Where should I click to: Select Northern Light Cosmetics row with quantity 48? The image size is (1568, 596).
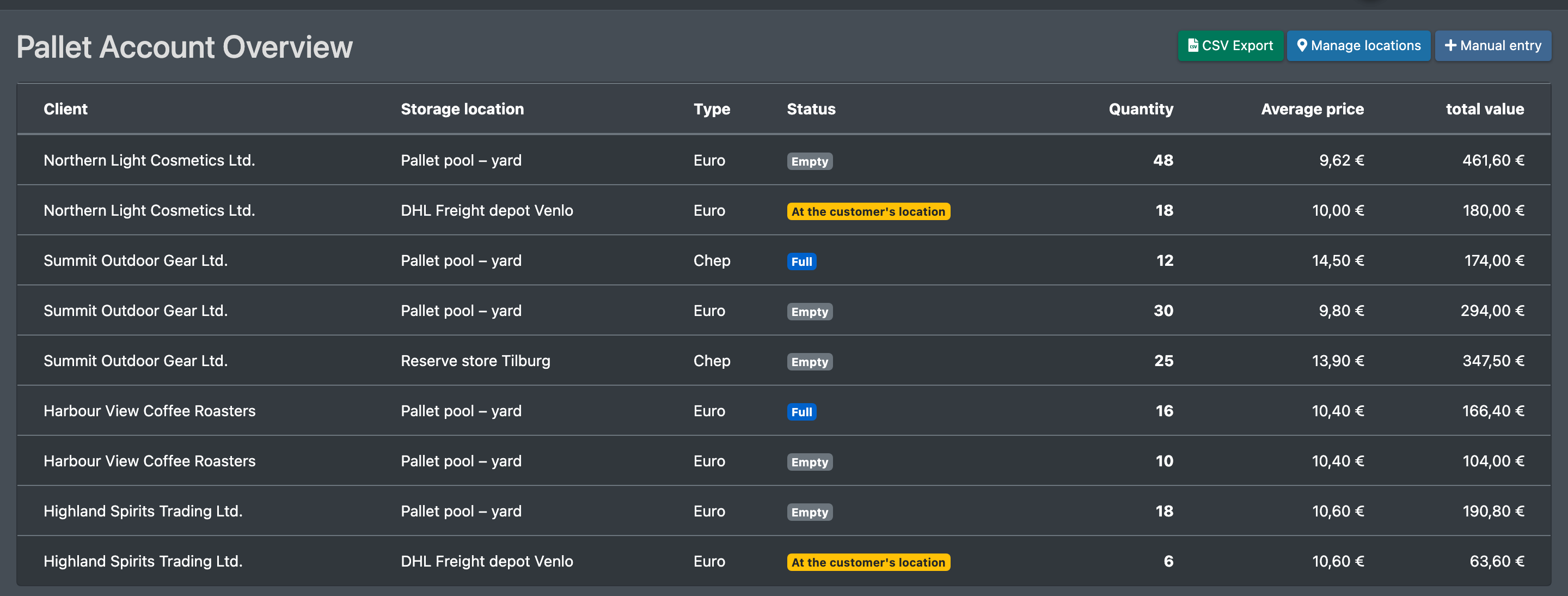click(783, 160)
